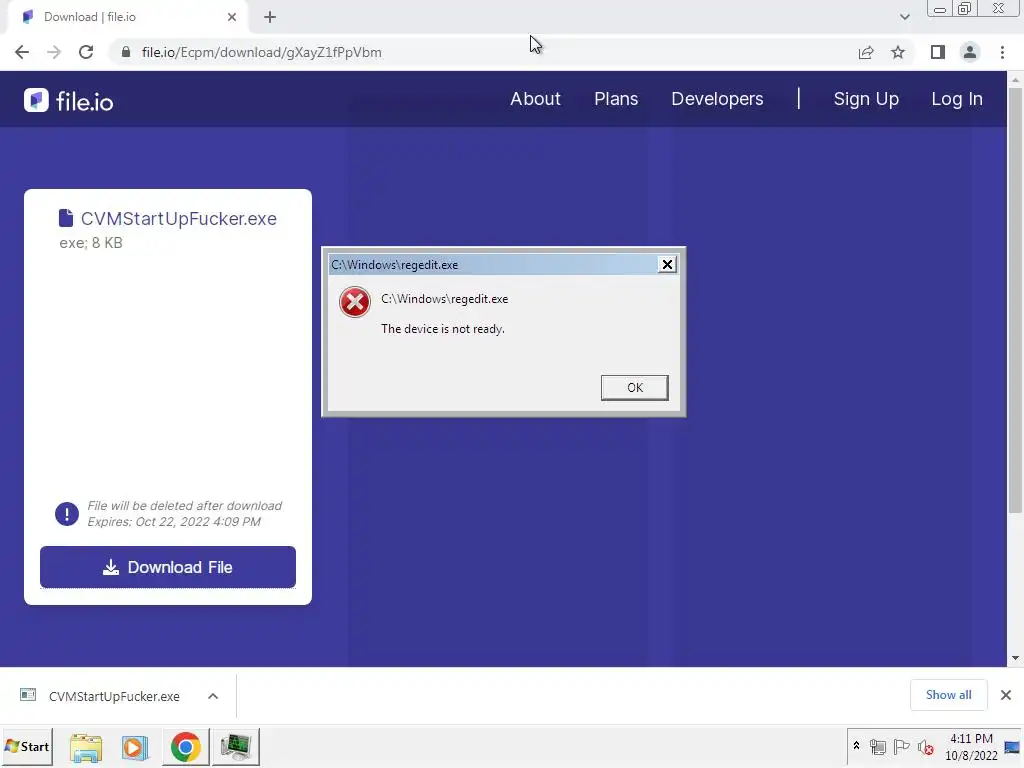1024x768 pixels.
Task: Dismiss the downloads bar
Action: pyautogui.click(x=1006, y=695)
